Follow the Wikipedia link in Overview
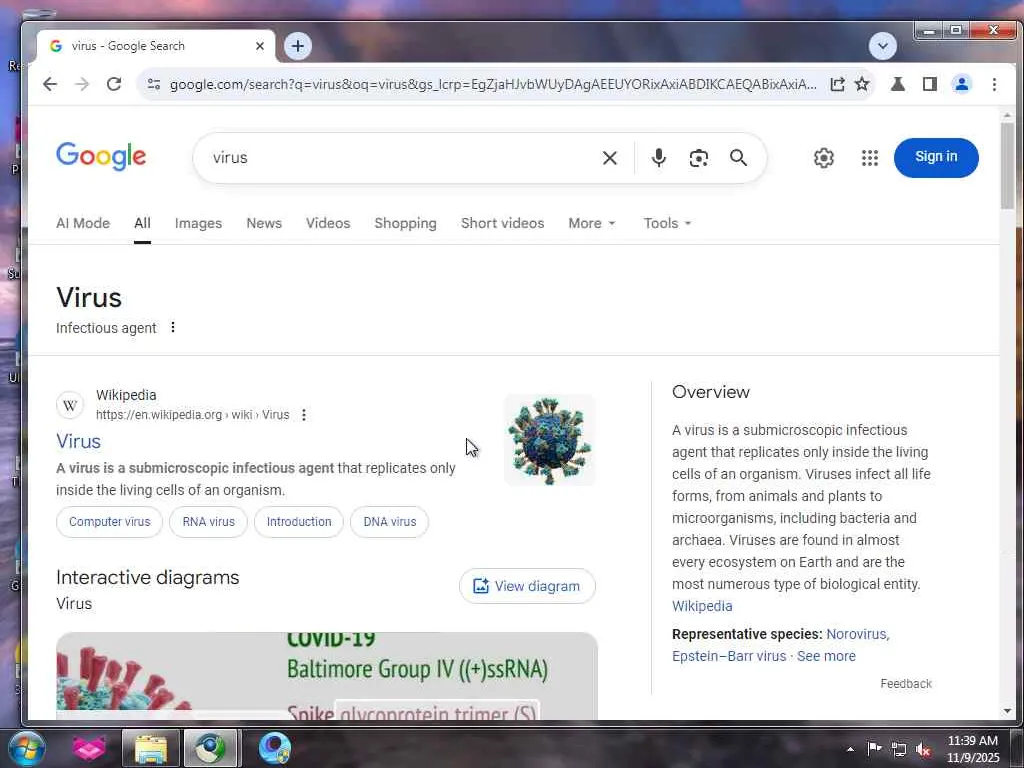This screenshot has width=1024, height=768. tap(702, 606)
